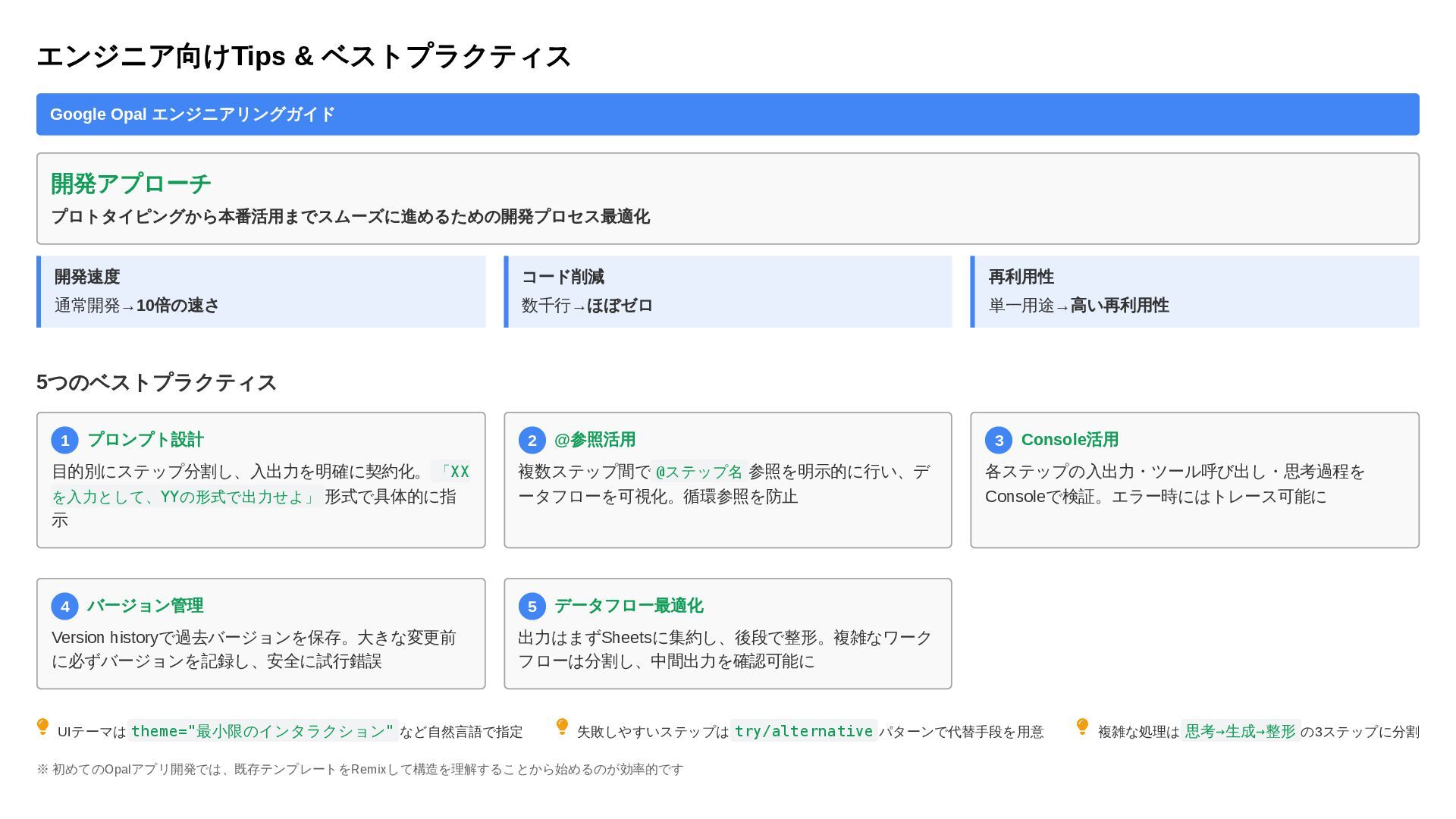The height and width of the screenshot is (819, 1456).
Task: Click the Google Opal エンジニアリングガイド banner
Action: point(727,115)
